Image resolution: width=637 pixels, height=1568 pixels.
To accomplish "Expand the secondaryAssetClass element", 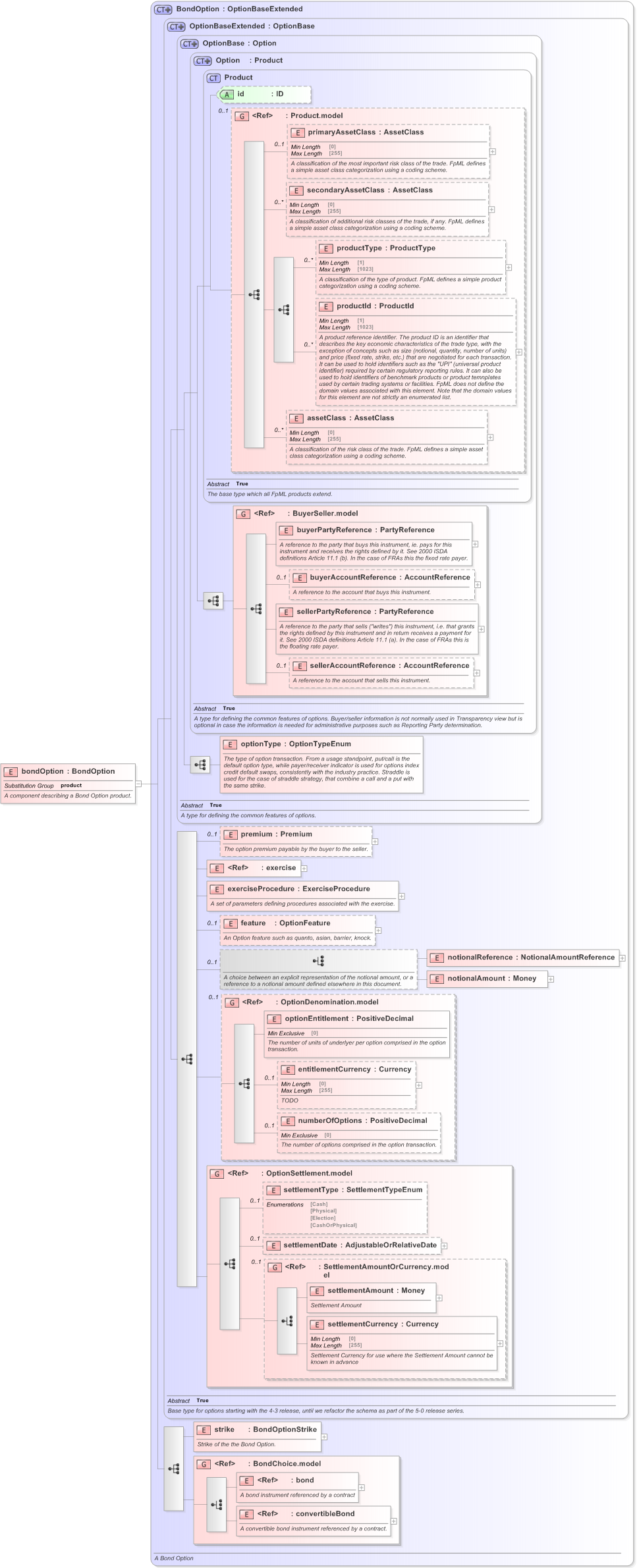I will click(491, 209).
